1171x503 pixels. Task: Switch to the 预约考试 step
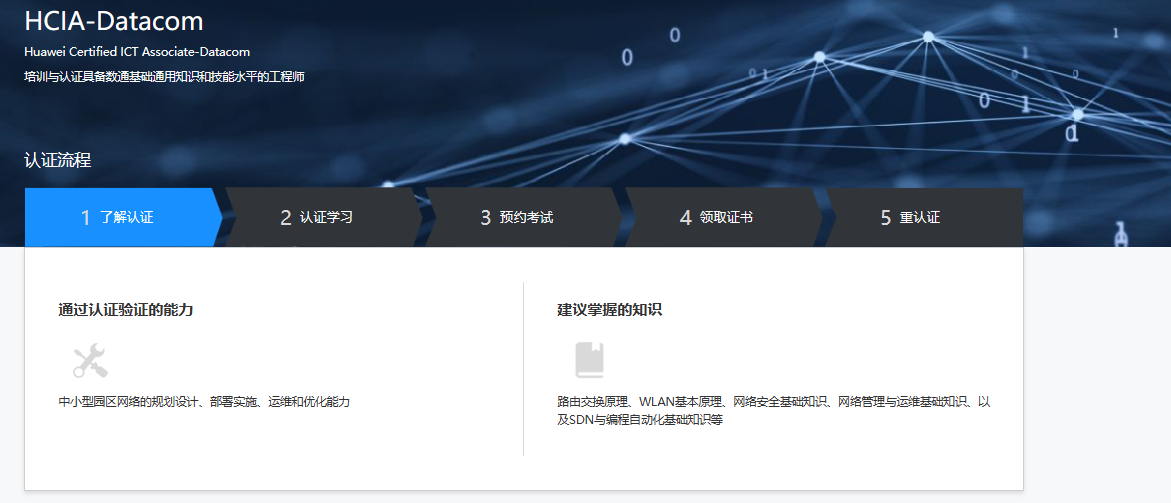524,217
